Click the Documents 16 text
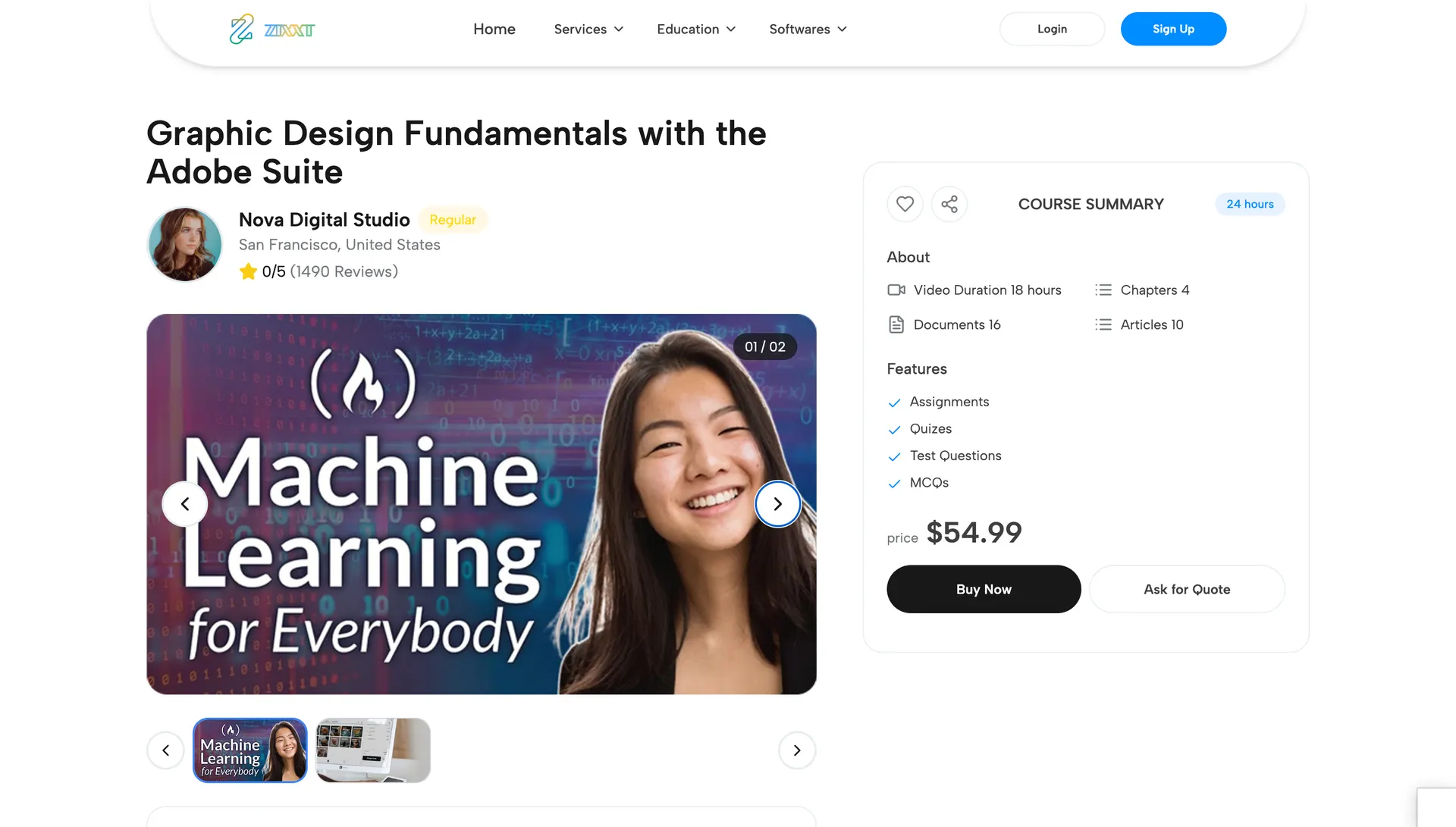Image resolution: width=1456 pixels, height=827 pixels. click(957, 324)
